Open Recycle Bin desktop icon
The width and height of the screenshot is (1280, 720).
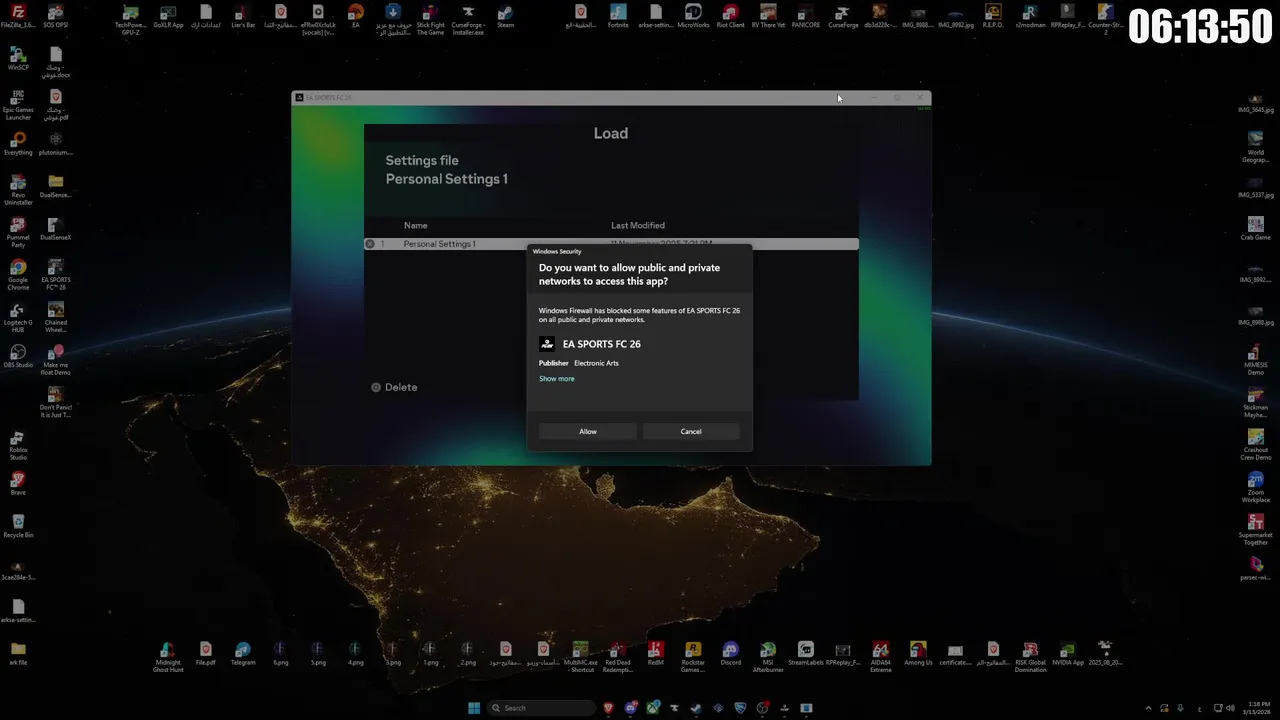click(x=18, y=526)
